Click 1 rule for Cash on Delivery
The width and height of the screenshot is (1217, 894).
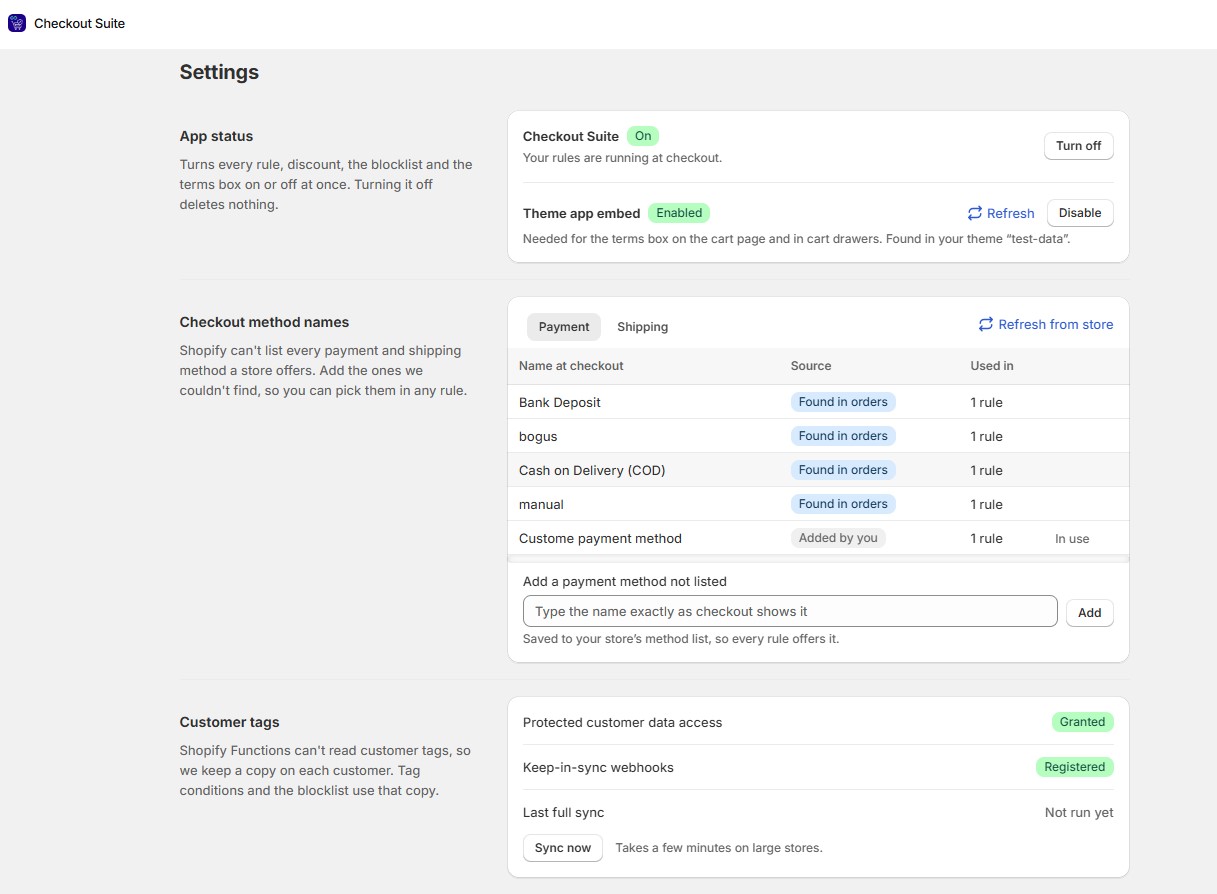(x=987, y=470)
